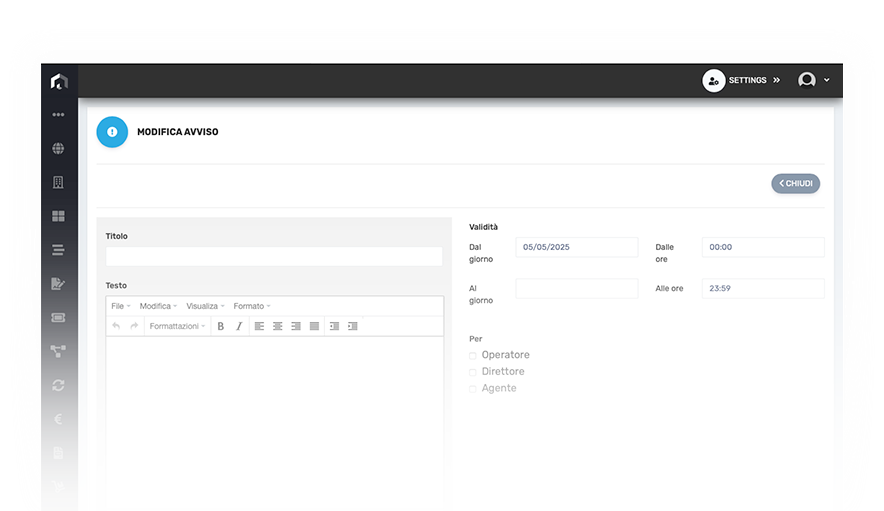
Task: Click the Settings user gear icon
Action: [714, 81]
